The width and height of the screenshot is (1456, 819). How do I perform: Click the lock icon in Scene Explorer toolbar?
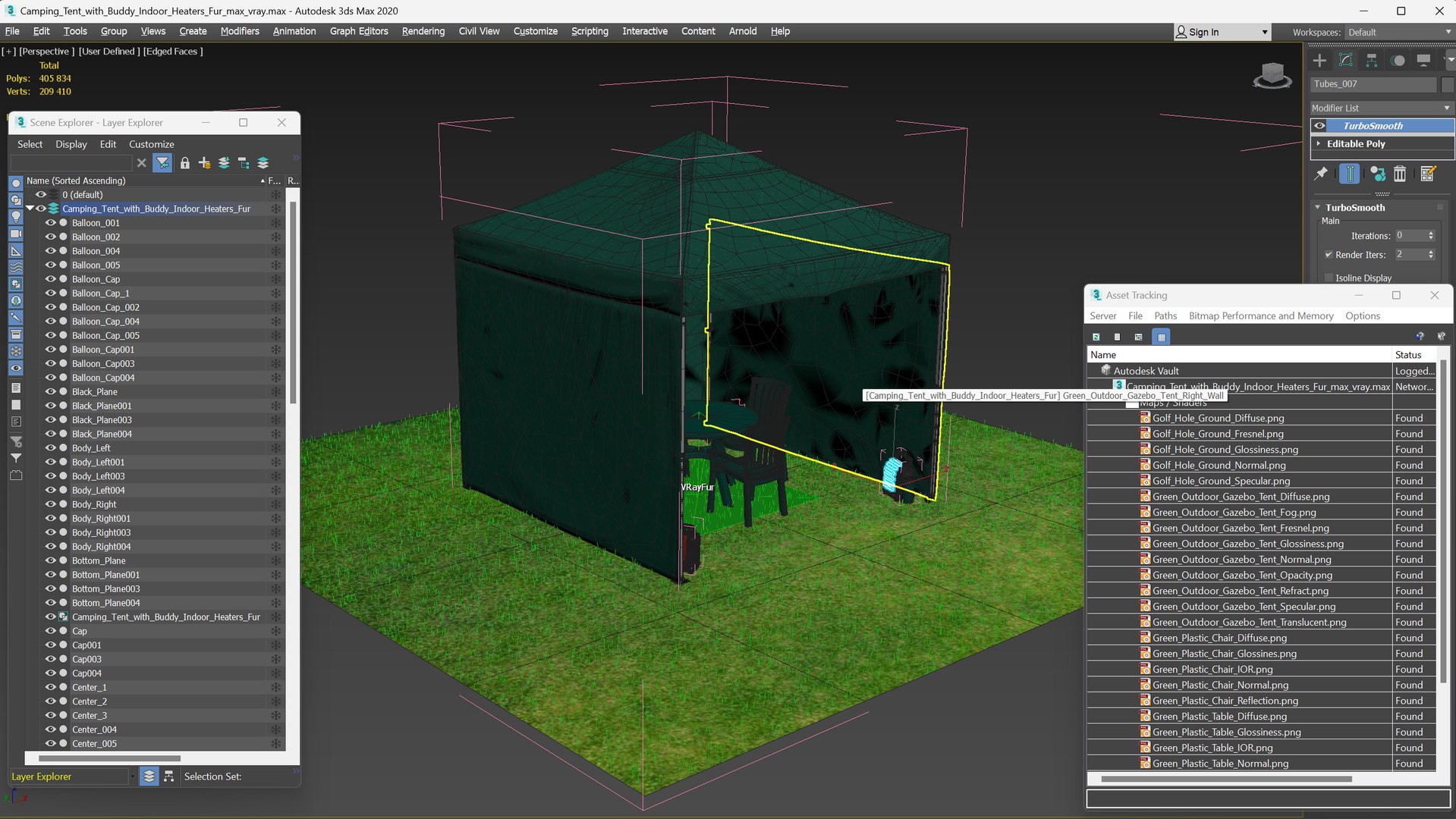coord(184,163)
